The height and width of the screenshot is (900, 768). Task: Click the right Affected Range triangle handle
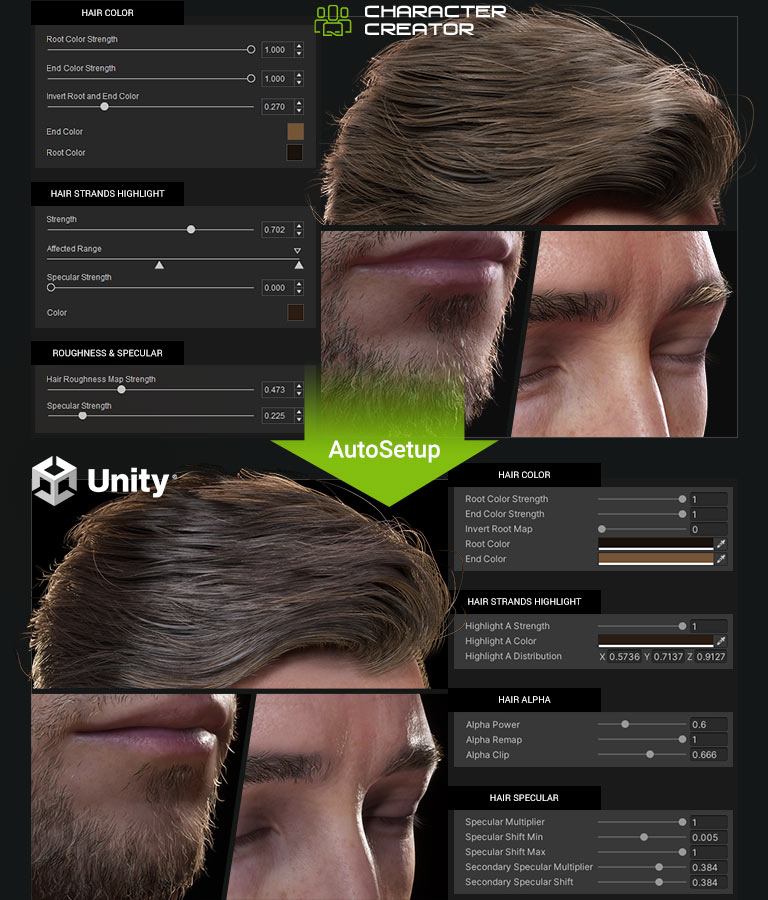click(298, 265)
